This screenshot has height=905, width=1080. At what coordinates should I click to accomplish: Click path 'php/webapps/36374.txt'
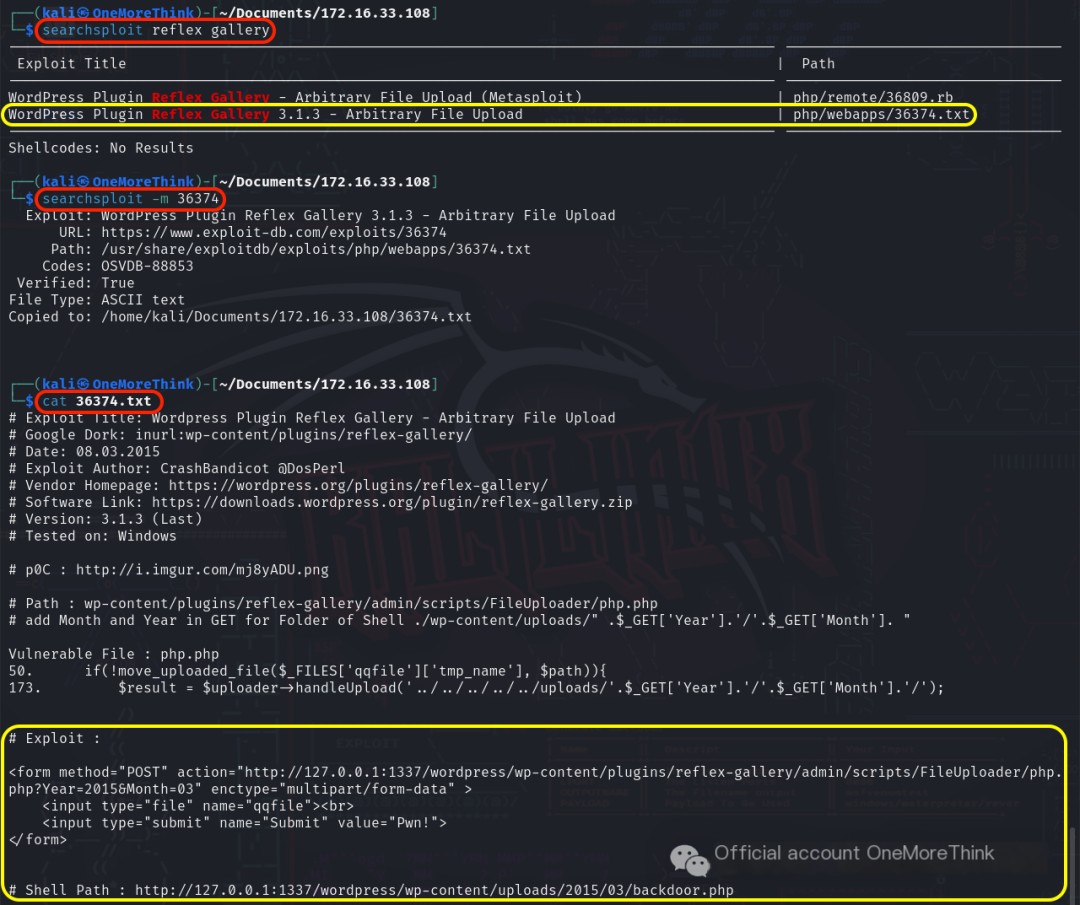point(881,114)
